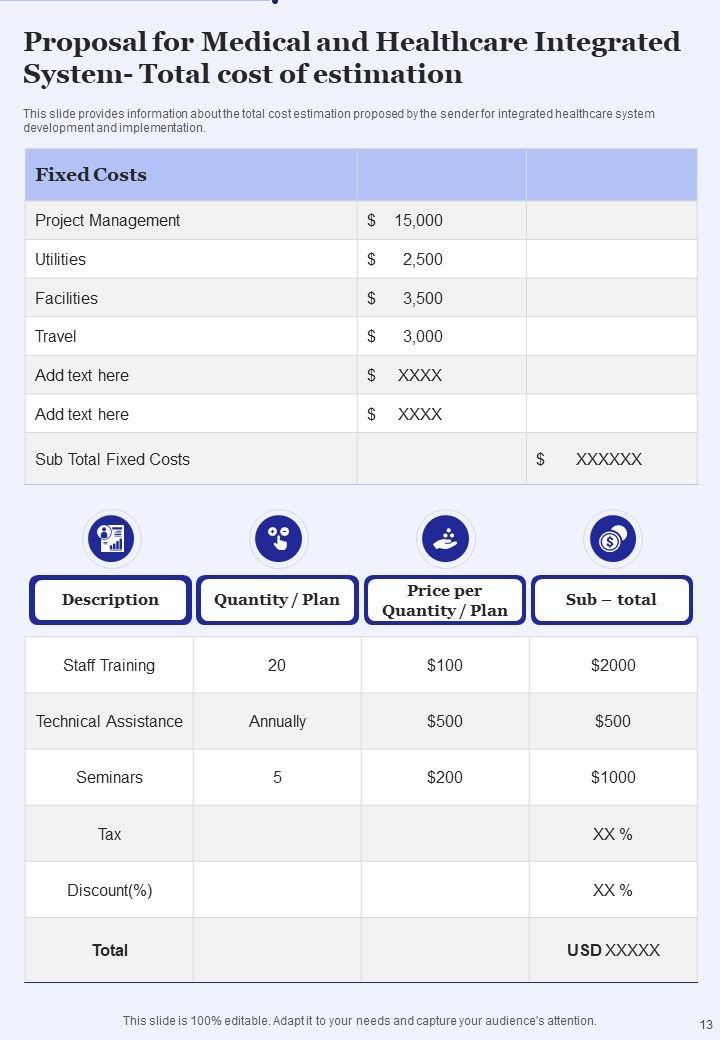Viewport: 720px width, 1040px height.
Task: Select the Description column header
Action: [x=110, y=600]
